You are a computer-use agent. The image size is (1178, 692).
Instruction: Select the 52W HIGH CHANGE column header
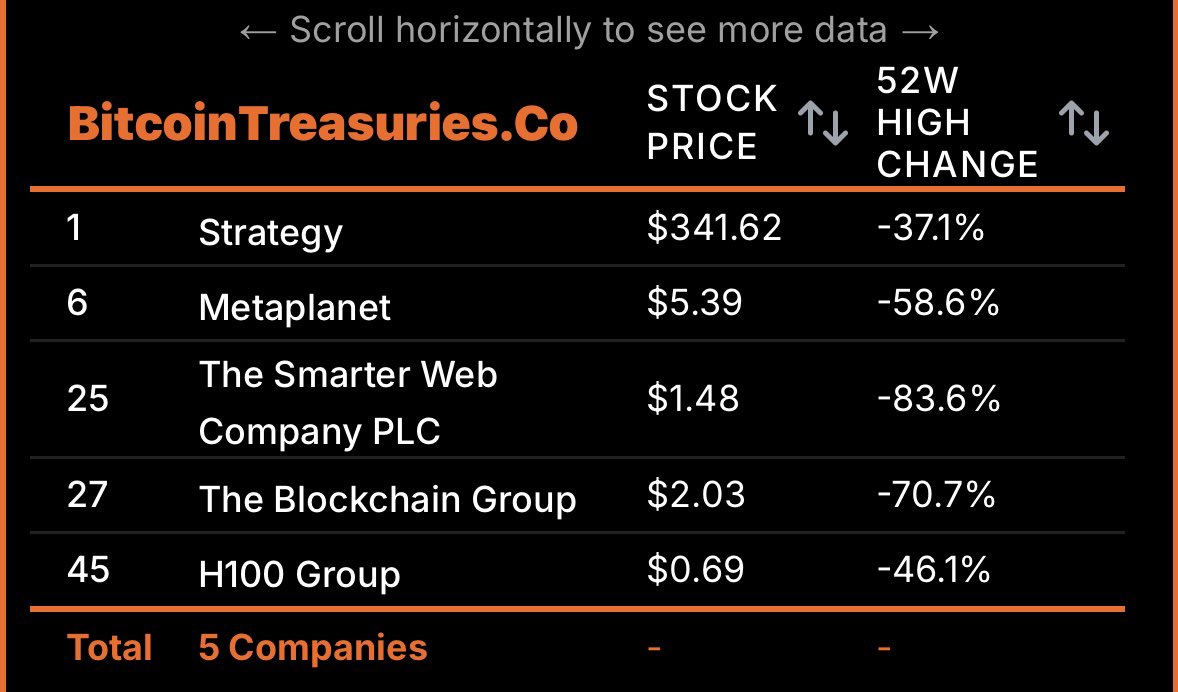(957, 122)
